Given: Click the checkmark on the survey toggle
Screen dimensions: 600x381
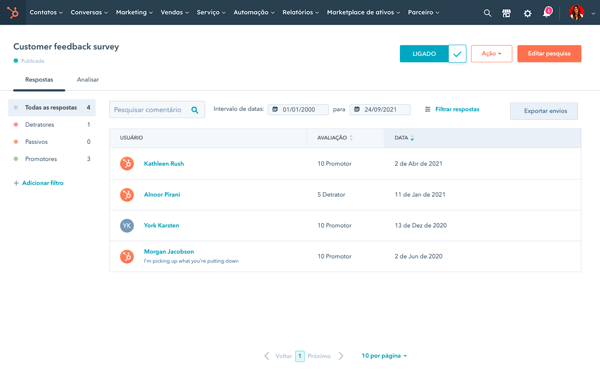Looking at the screenshot, I should pyautogui.click(x=457, y=54).
